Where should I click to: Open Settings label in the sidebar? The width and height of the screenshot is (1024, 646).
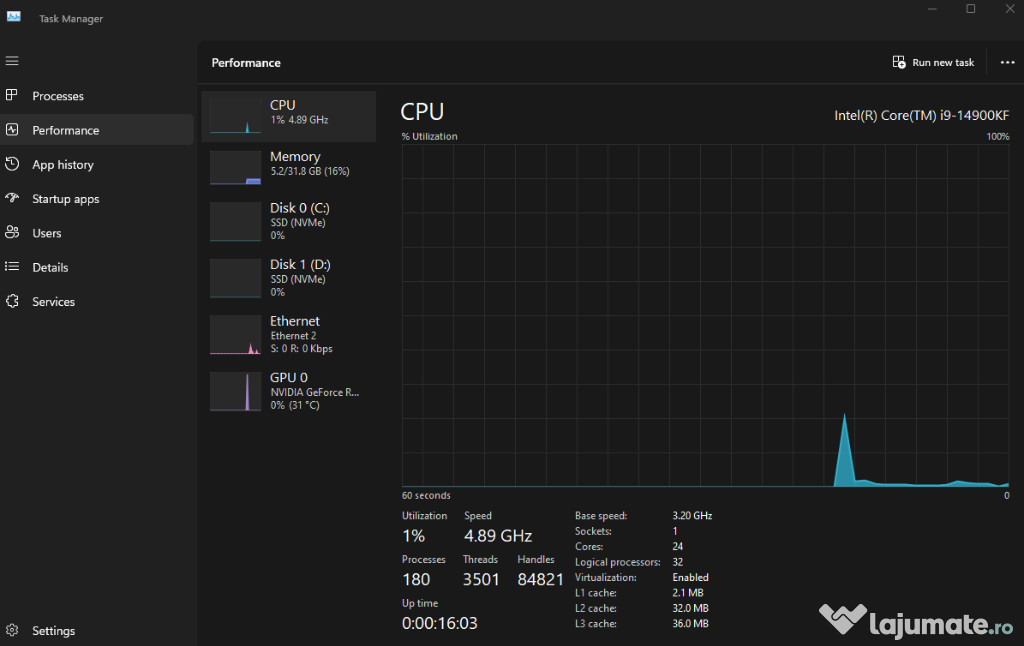click(54, 631)
